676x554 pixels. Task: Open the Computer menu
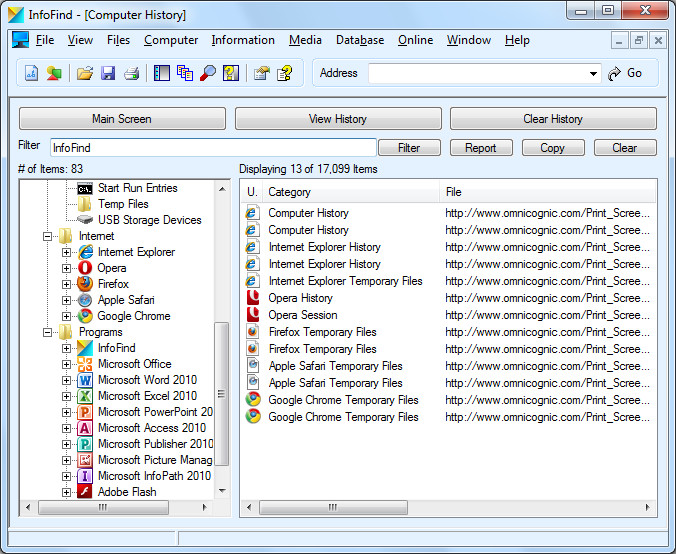pos(171,40)
